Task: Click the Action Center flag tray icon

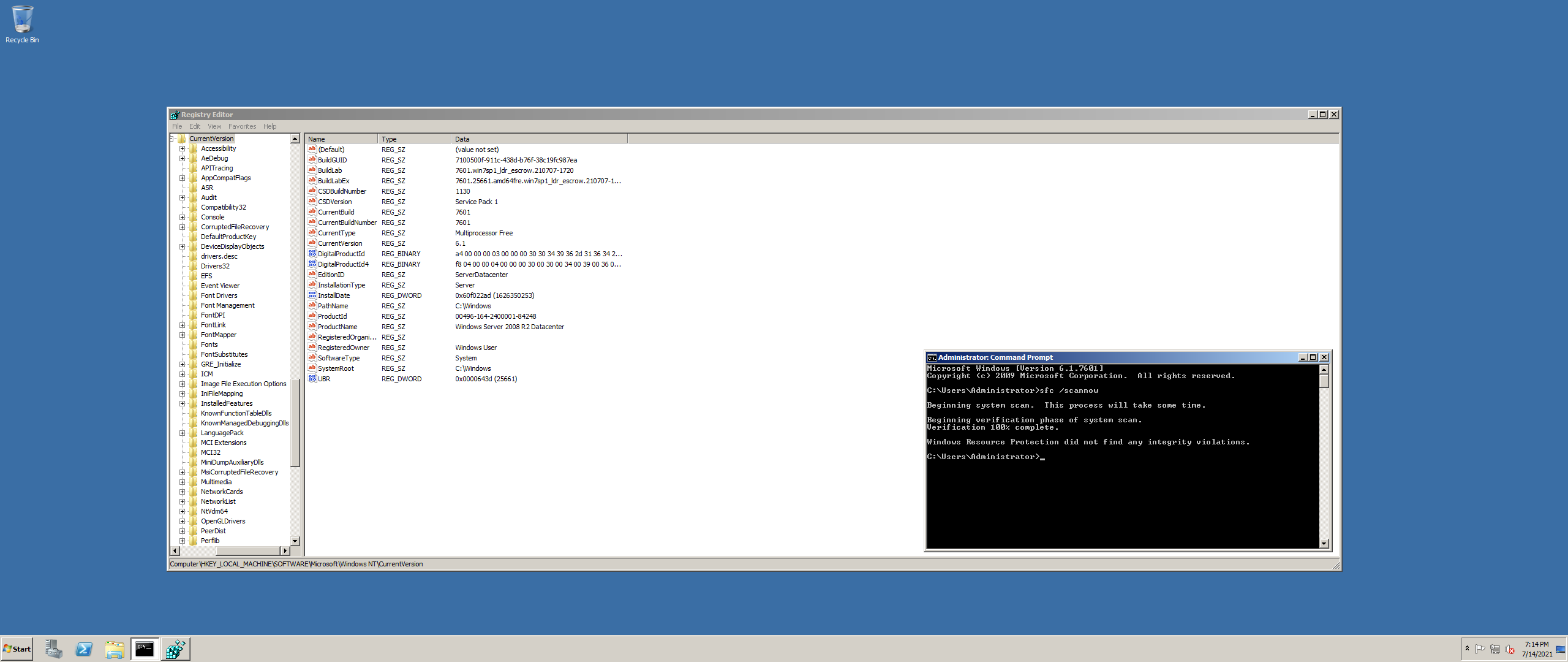Action: pos(1480,649)
